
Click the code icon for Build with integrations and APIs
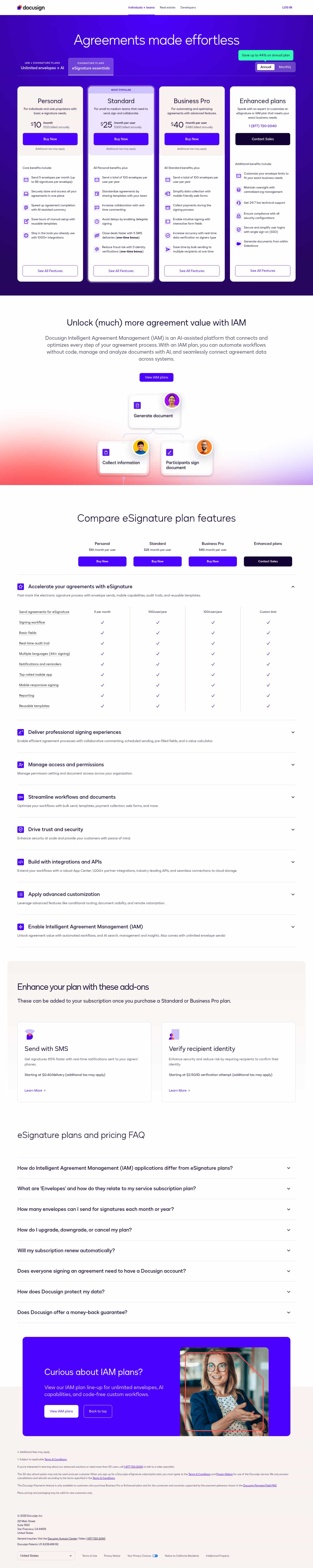pos(21,862)
